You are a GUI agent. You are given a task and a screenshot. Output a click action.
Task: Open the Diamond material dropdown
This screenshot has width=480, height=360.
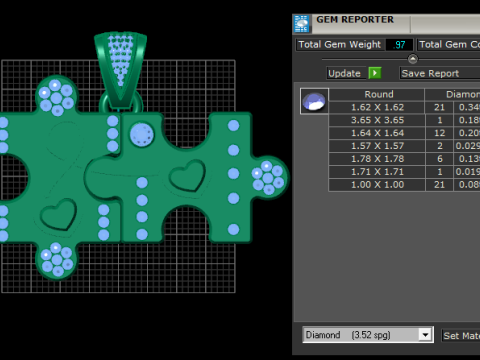368,335
